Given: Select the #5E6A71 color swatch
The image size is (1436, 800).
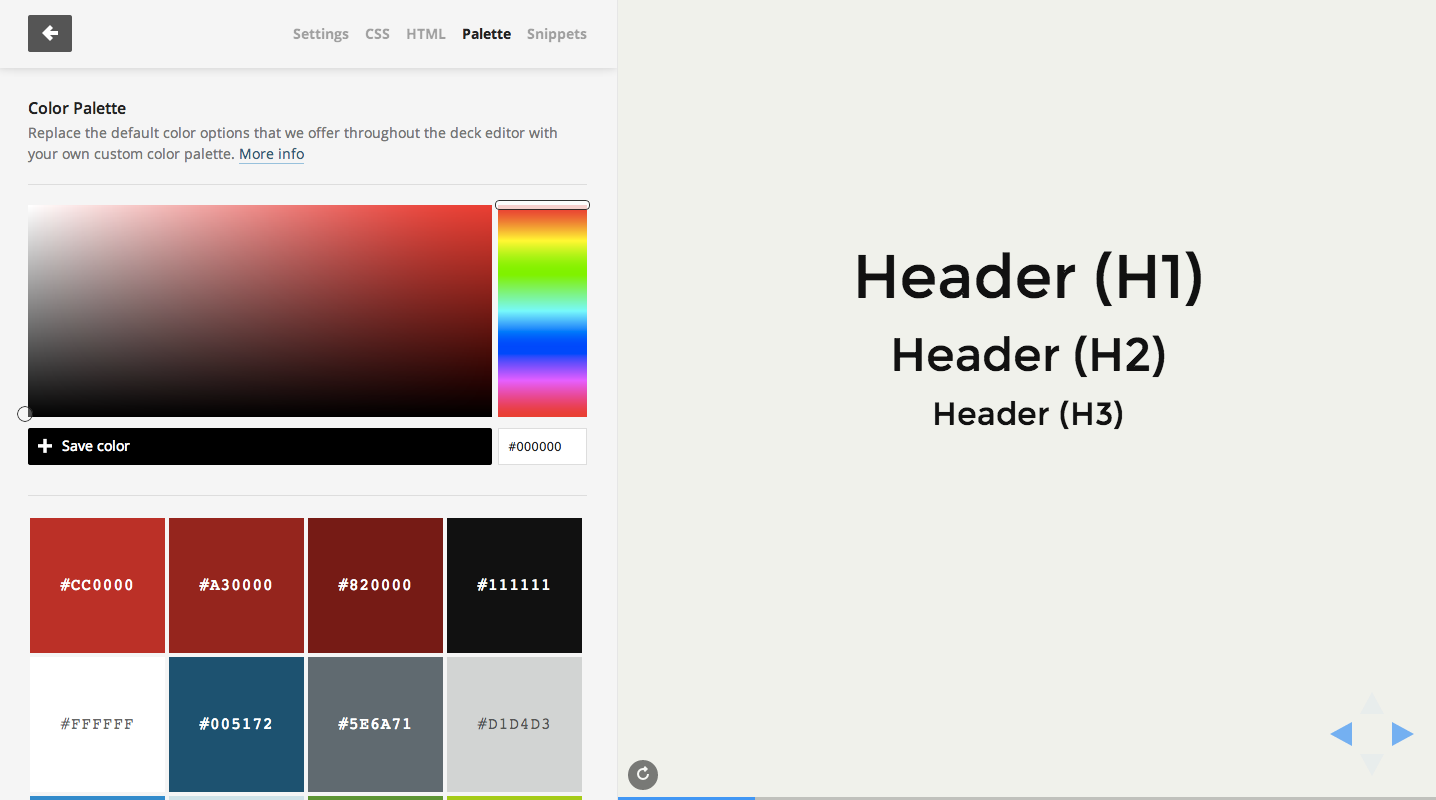Looking at the screenshot, I should pyautogui.click(x=375, y=724).
